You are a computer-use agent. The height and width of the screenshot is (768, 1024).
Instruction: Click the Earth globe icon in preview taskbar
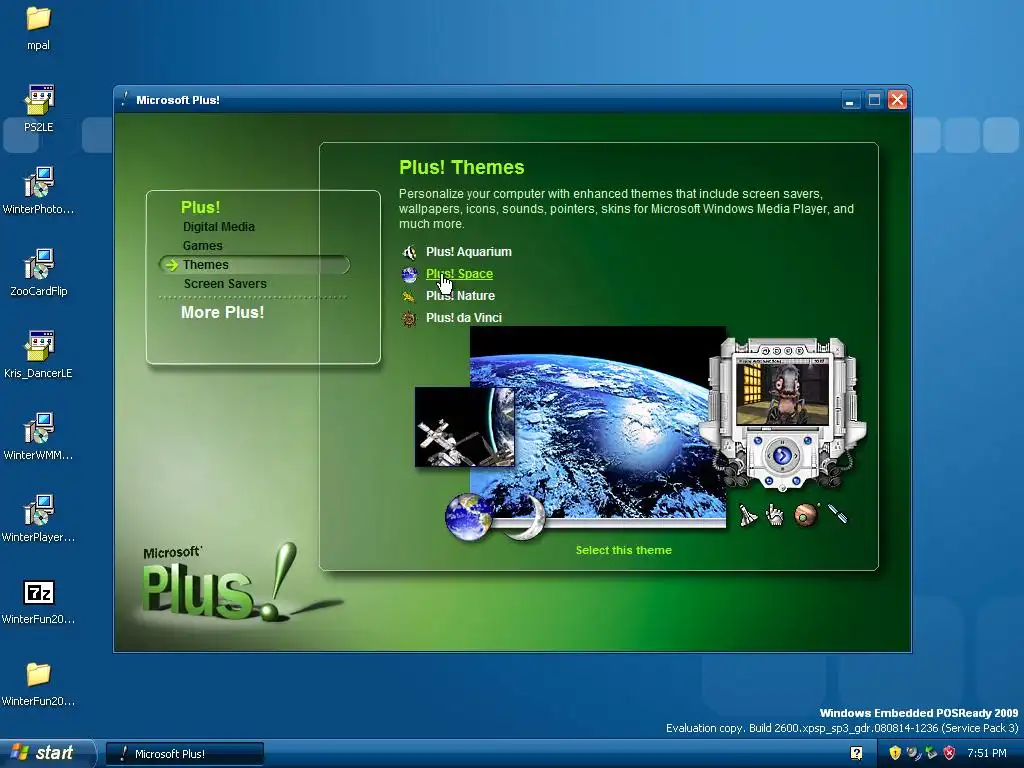(x=468, y=517)
